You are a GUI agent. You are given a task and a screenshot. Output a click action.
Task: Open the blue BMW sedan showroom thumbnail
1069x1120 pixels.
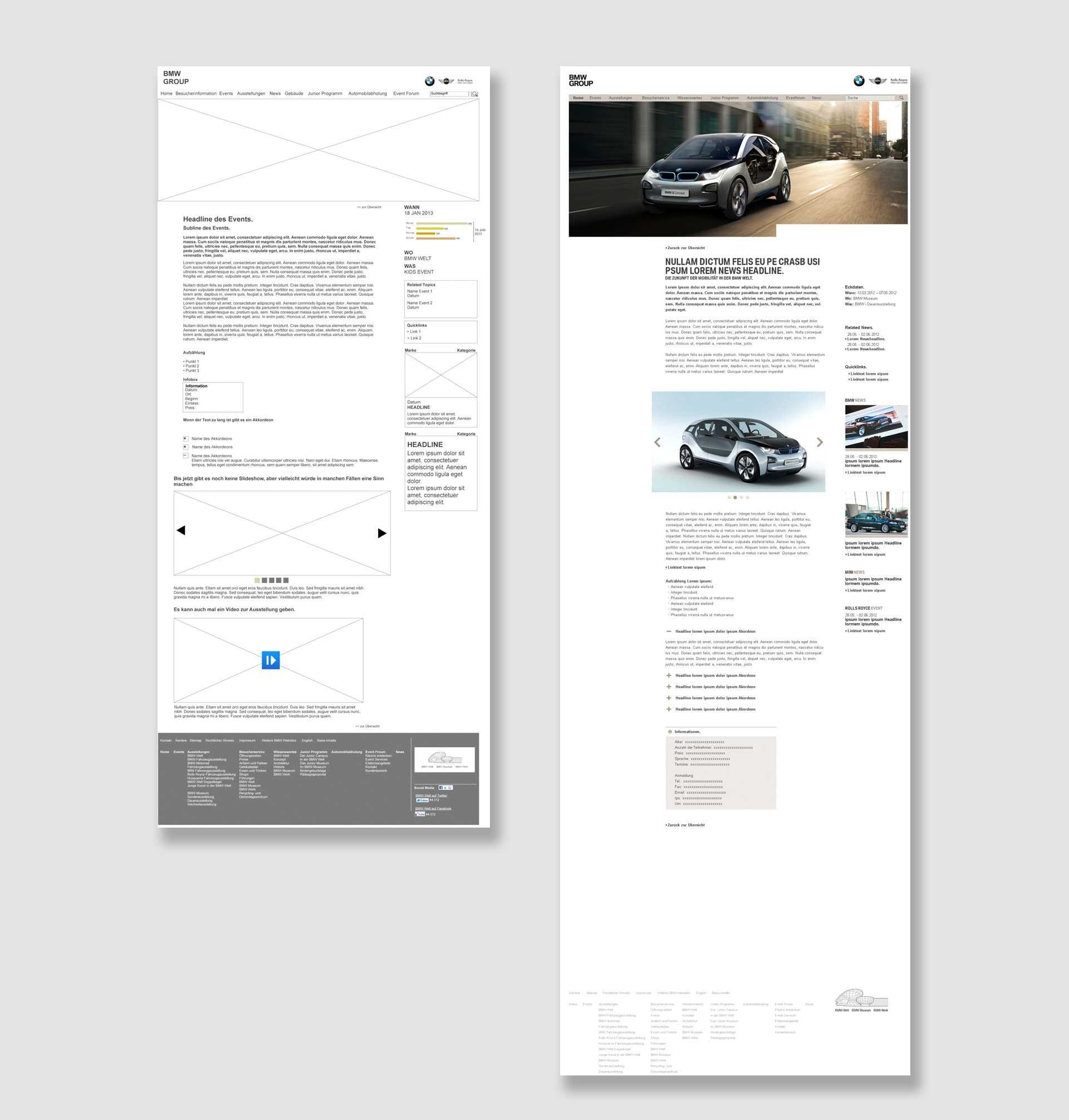click(x=876, y=515)
